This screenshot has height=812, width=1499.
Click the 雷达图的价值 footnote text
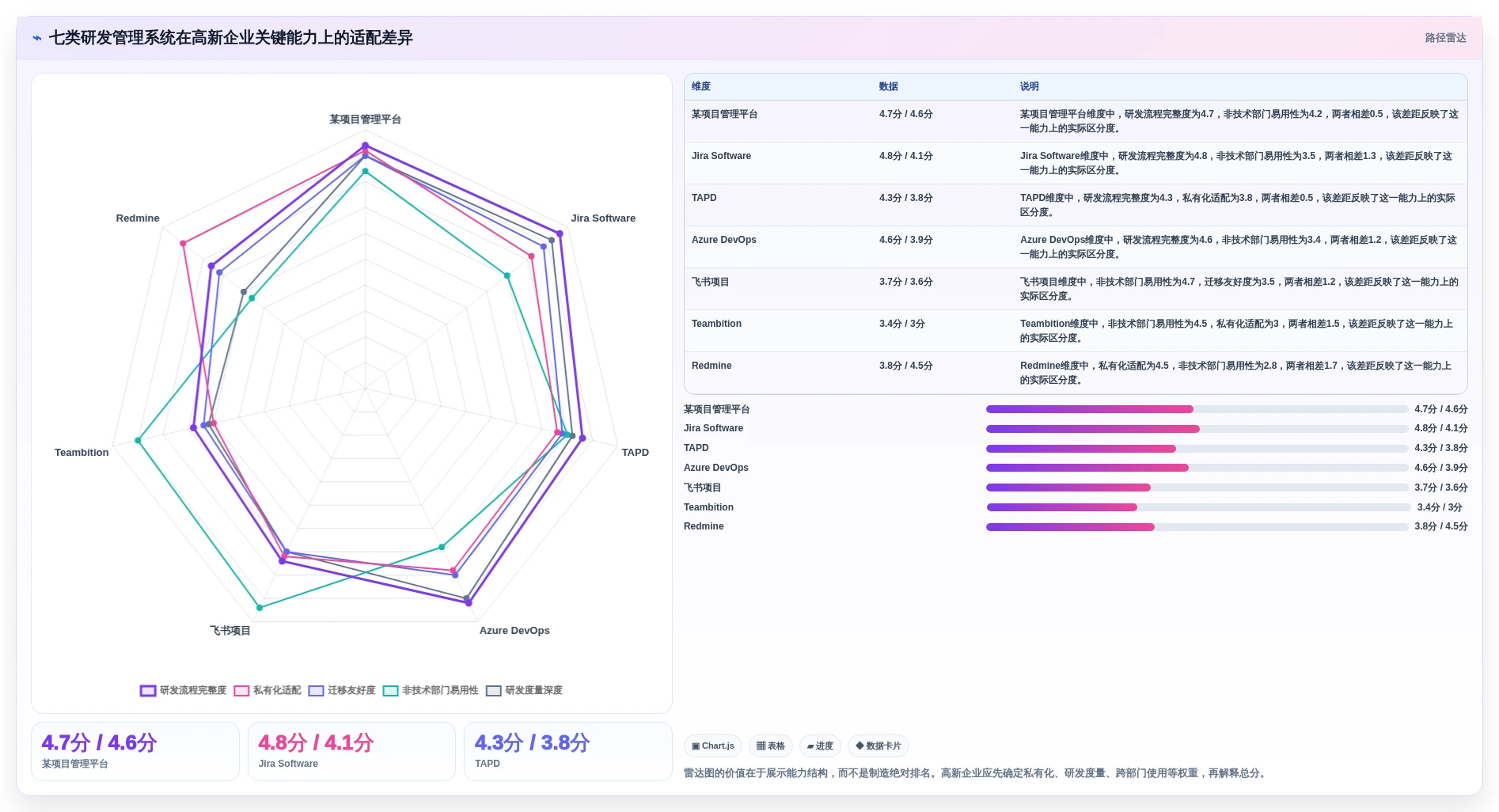976,773
